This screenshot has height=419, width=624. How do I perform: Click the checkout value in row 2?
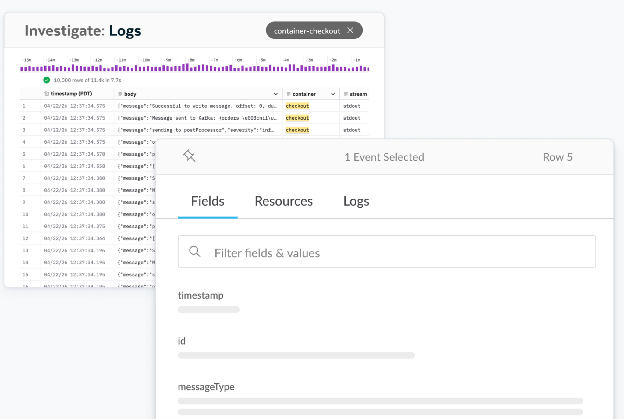pos(297,118)
